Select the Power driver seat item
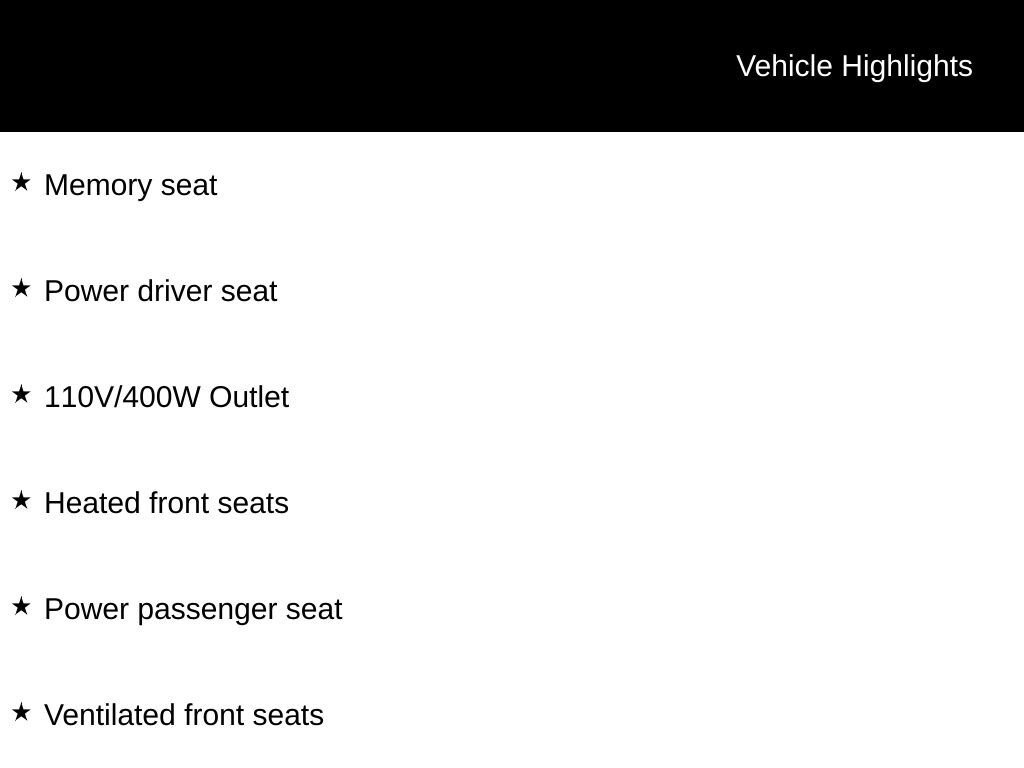 click(x=160, y=292)
